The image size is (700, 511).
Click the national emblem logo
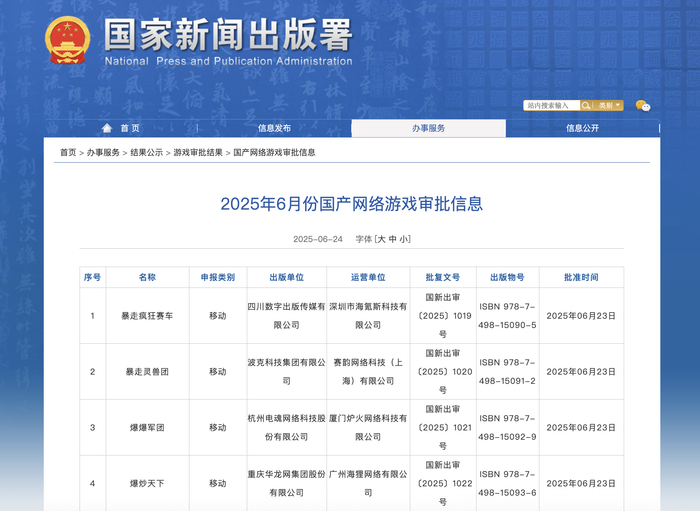coord(67,40)
